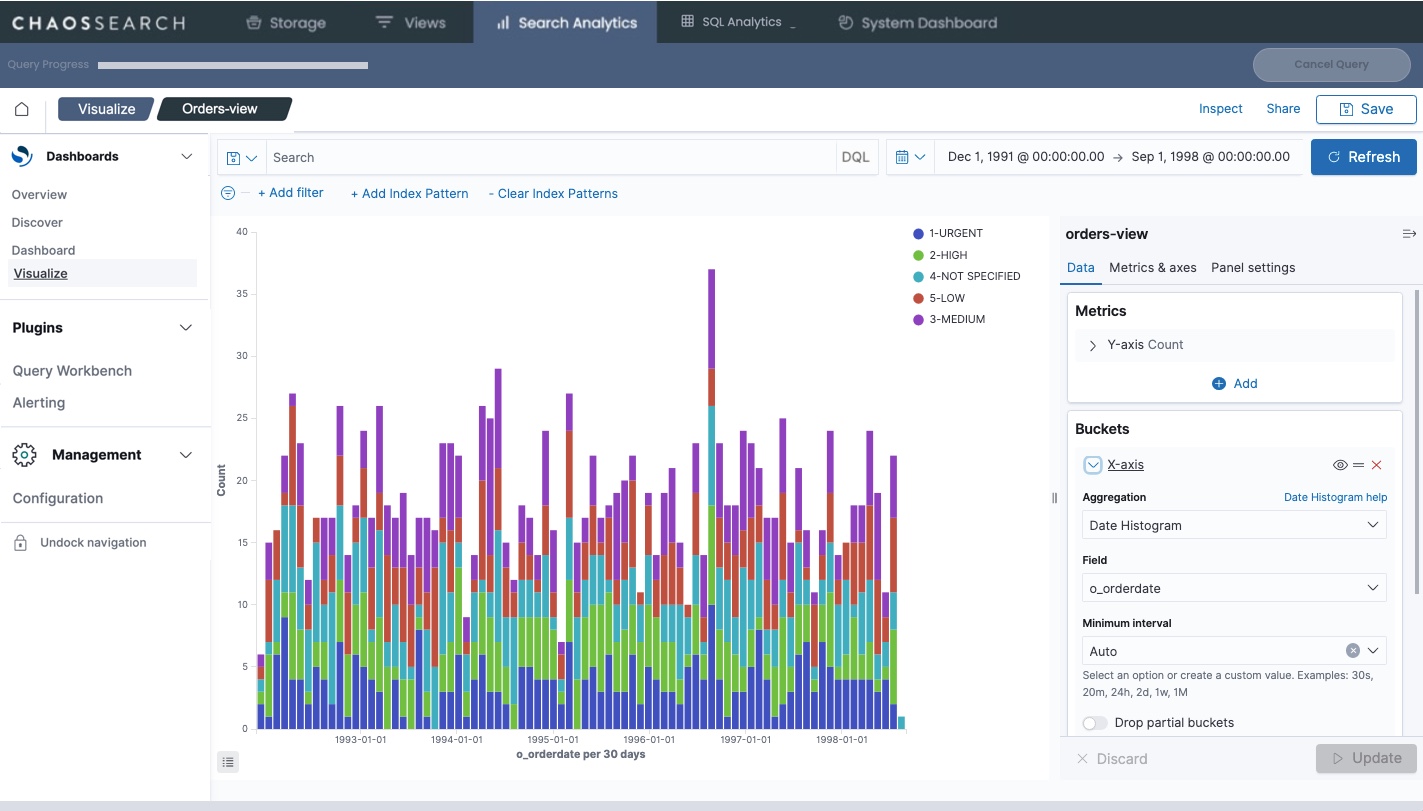This screenshot has height=811, width=1423.
Task: Click the Add Index Pattern link
Action: [x=409, y=193]
